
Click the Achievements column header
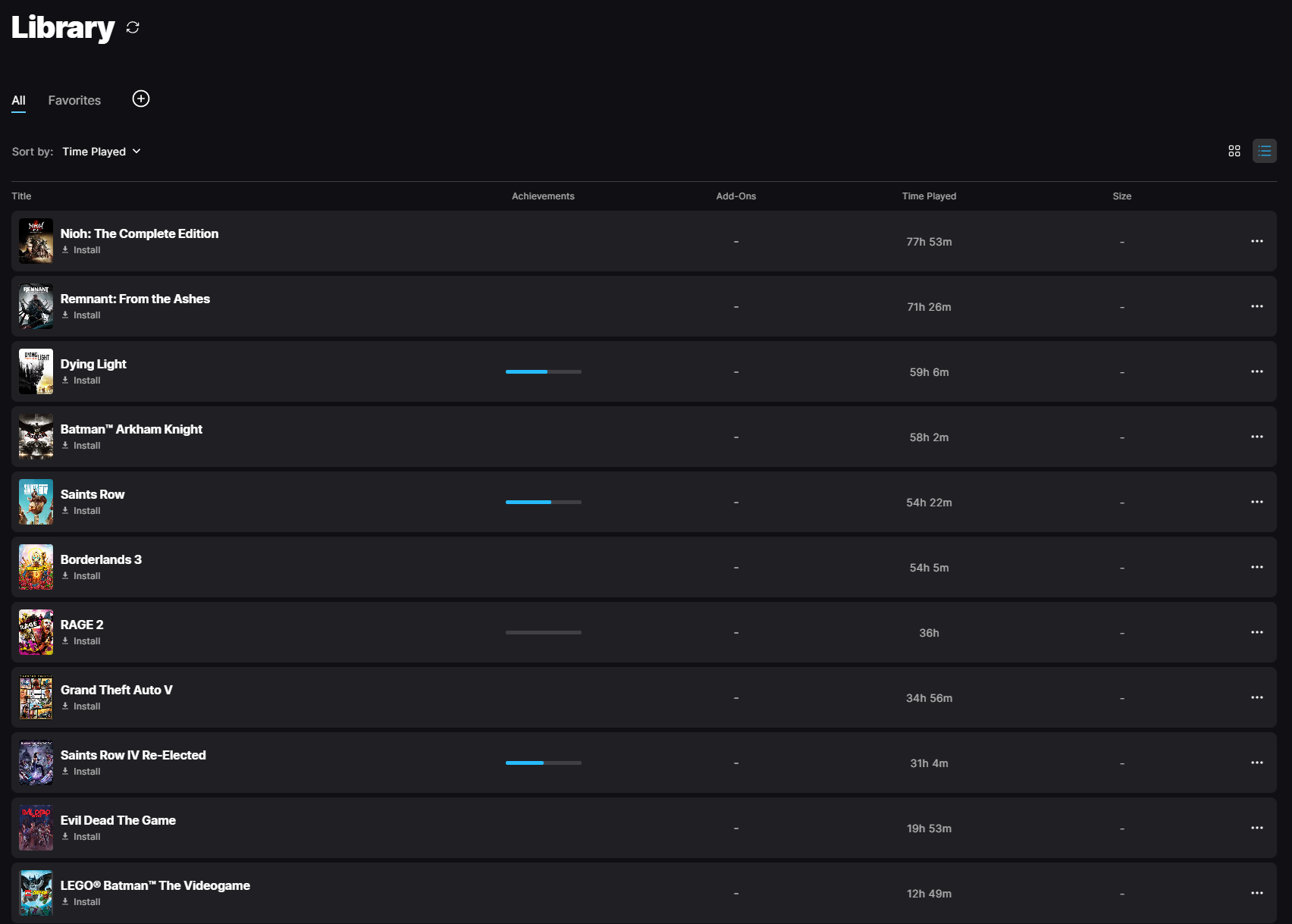coord(543,196)
